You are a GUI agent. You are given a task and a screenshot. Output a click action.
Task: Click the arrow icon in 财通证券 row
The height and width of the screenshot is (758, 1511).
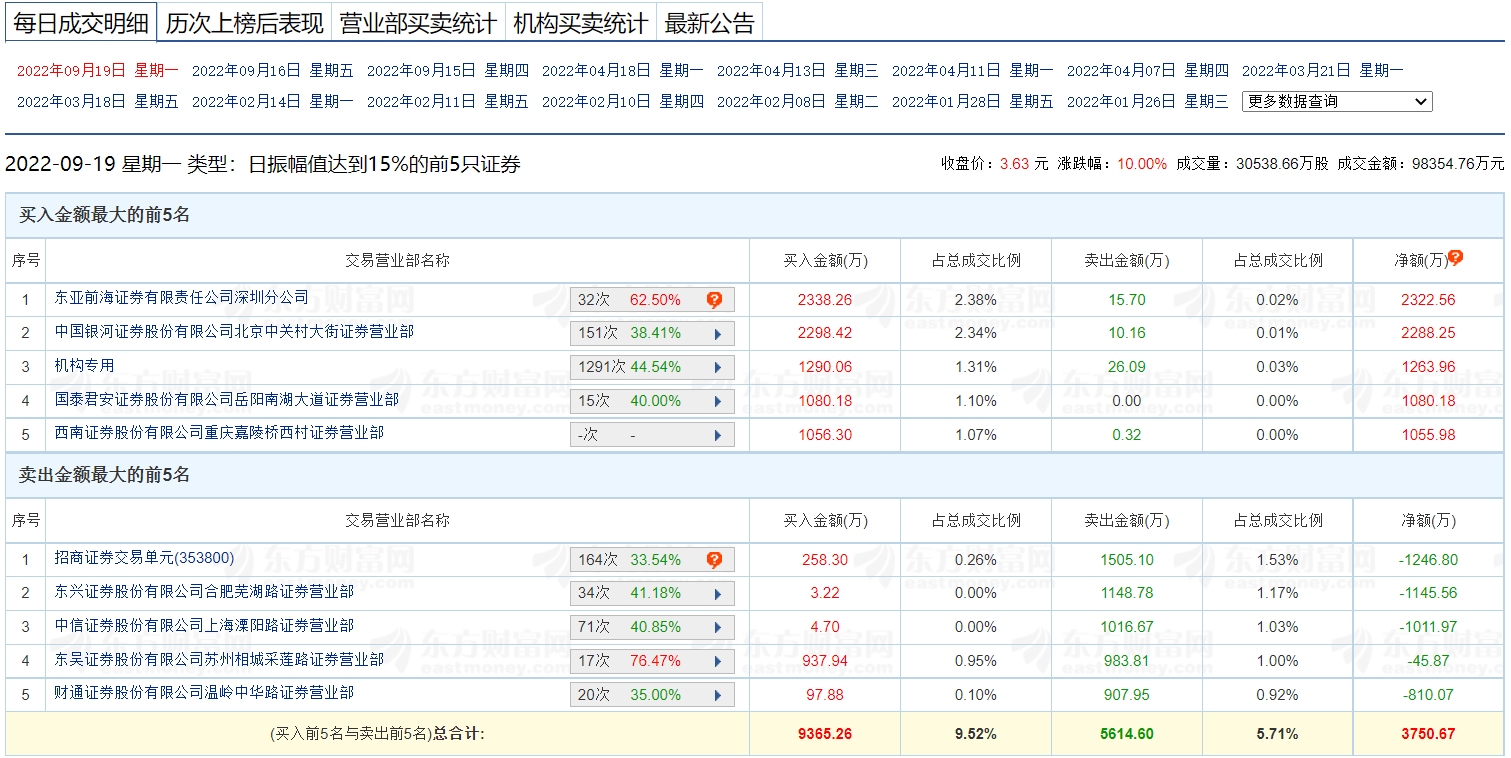click(x=717, y=696)
